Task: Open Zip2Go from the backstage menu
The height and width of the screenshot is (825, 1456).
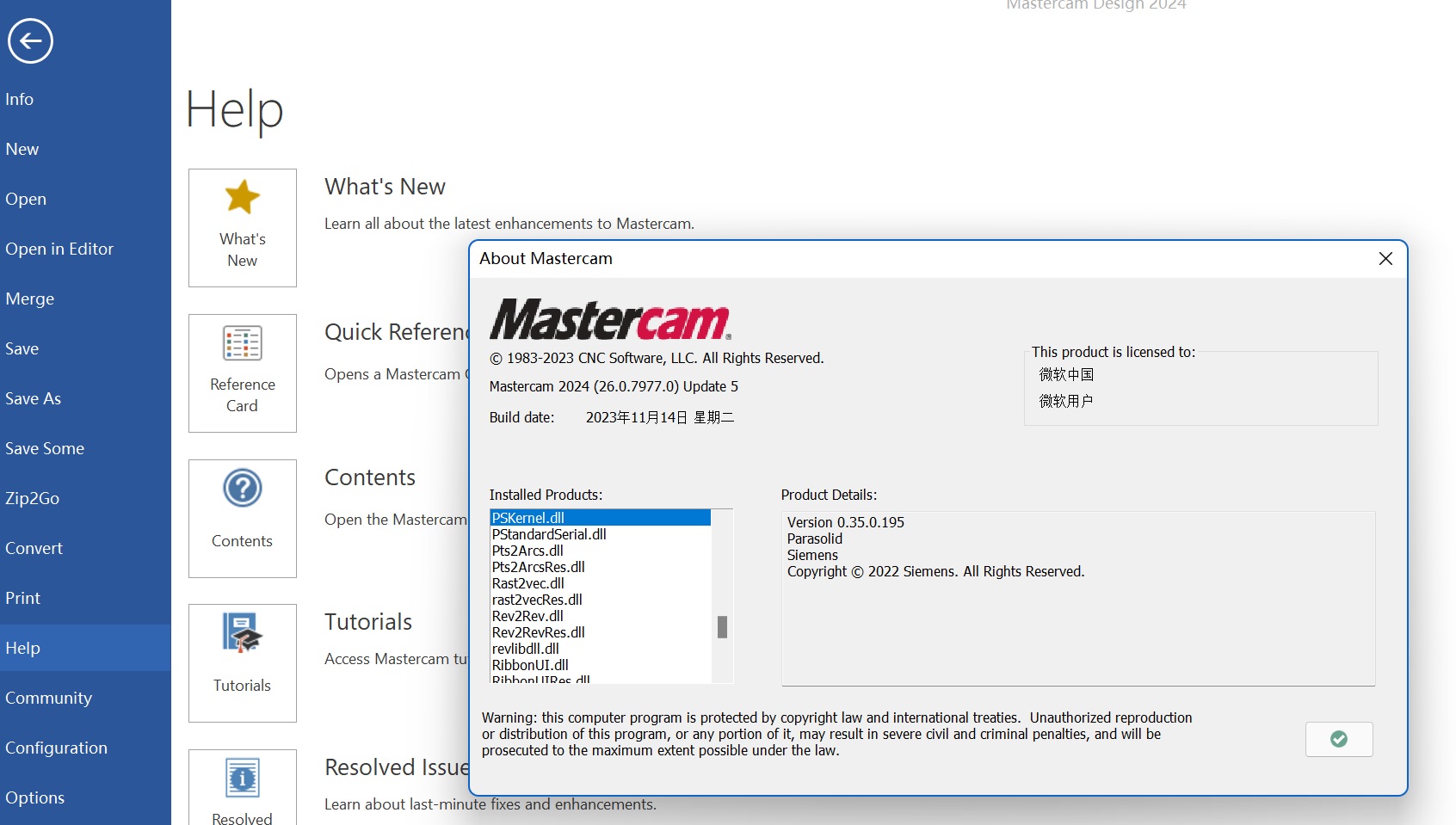Action: [86, 498]
